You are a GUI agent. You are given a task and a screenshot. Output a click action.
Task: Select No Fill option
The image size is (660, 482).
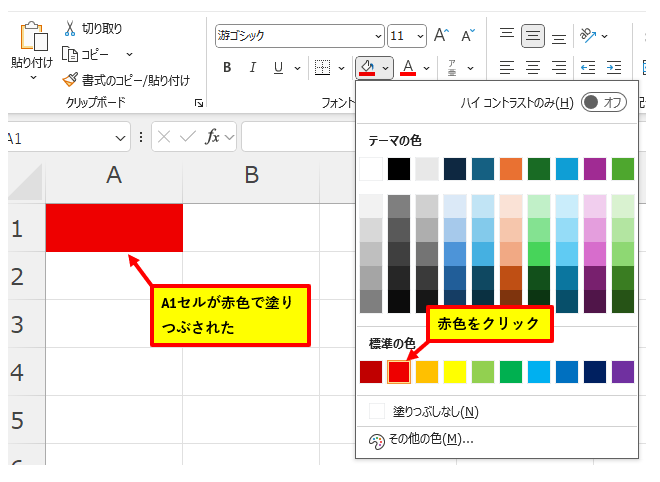497,411
